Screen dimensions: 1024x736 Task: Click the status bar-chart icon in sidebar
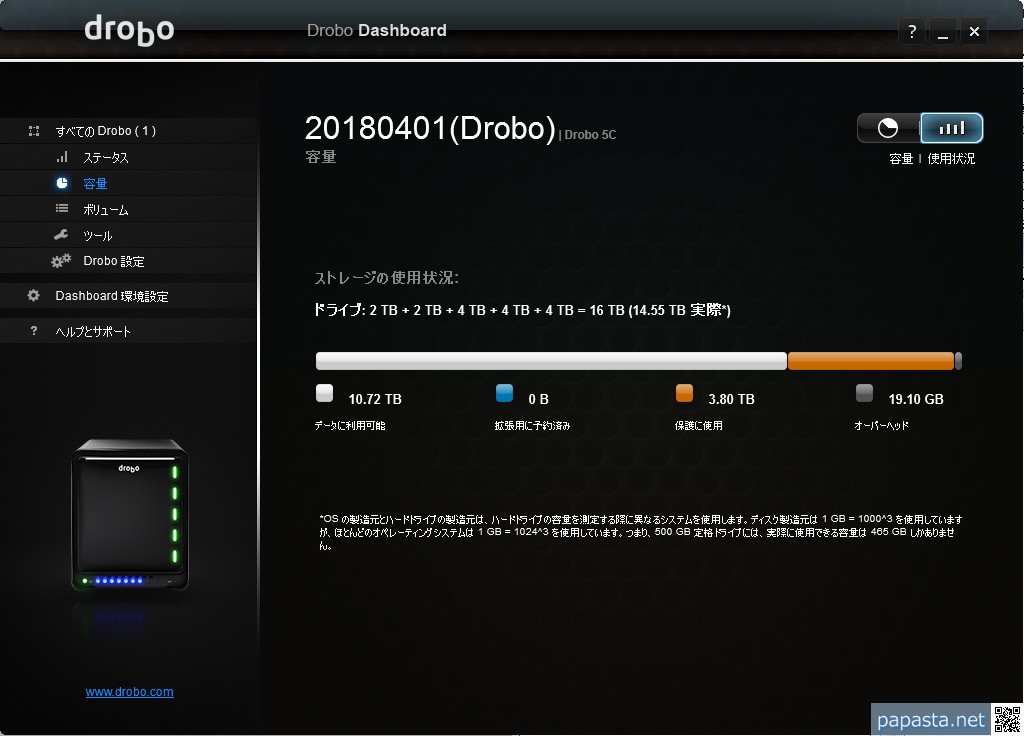(62, 157)
